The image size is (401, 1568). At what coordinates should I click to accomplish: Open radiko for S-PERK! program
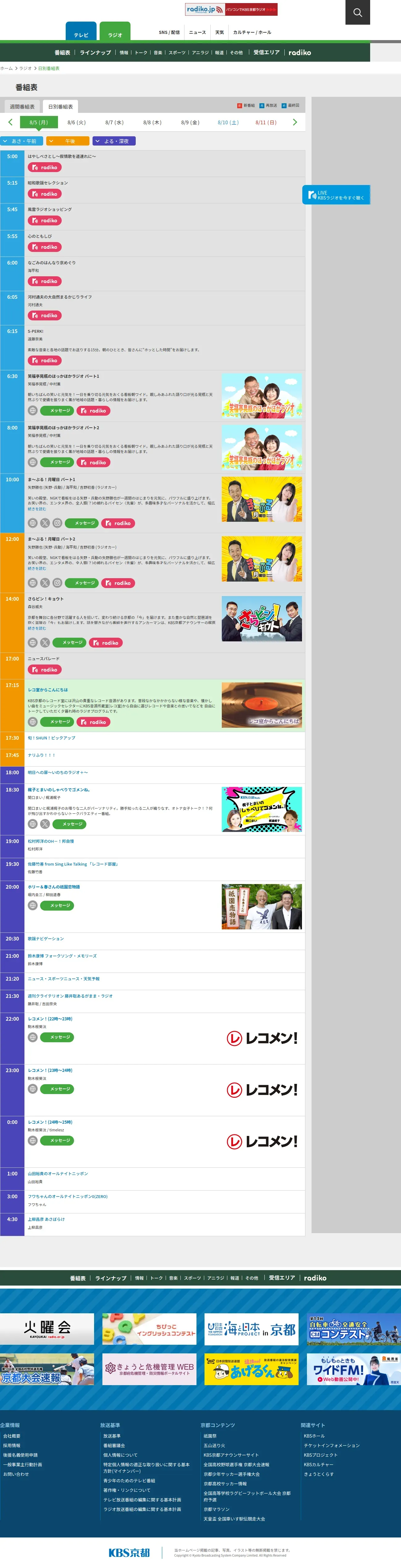[44, 360]
